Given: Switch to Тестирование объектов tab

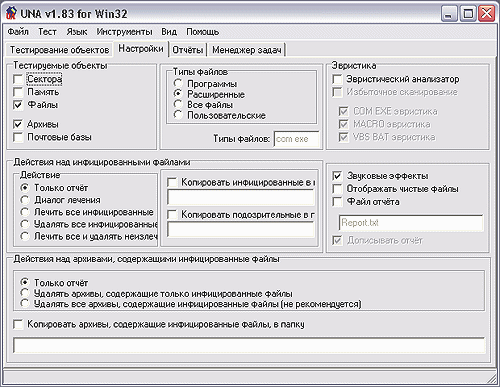Looking at the screenshot, I should tap(59, 50).
